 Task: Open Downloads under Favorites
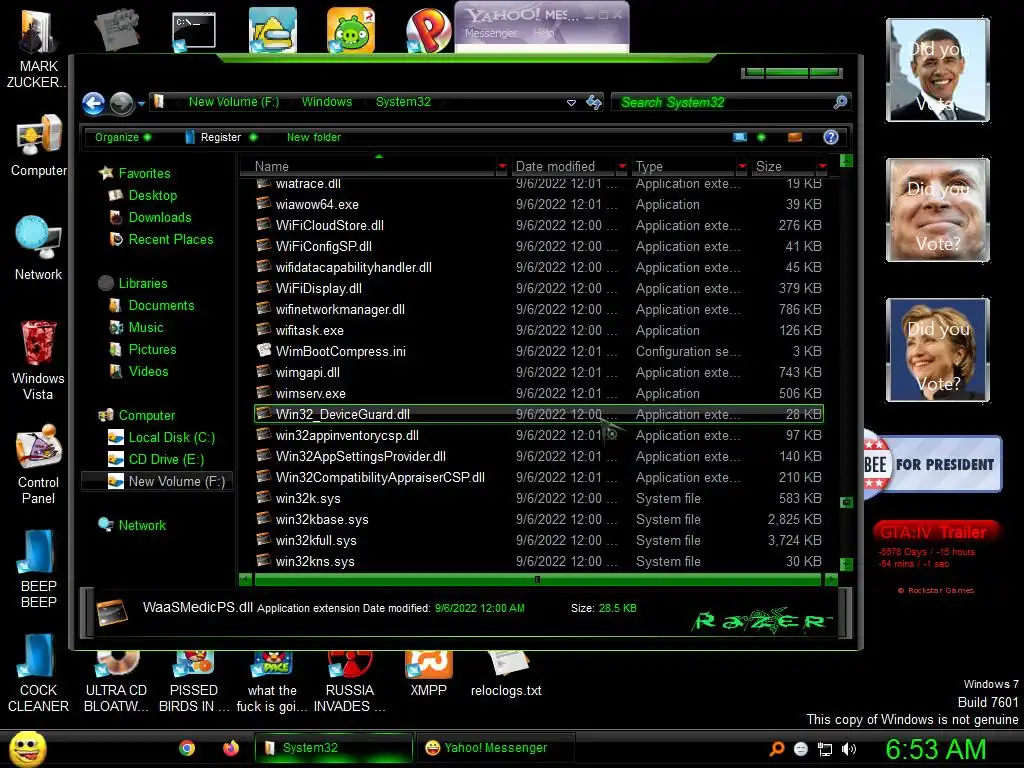pos(160,217)
